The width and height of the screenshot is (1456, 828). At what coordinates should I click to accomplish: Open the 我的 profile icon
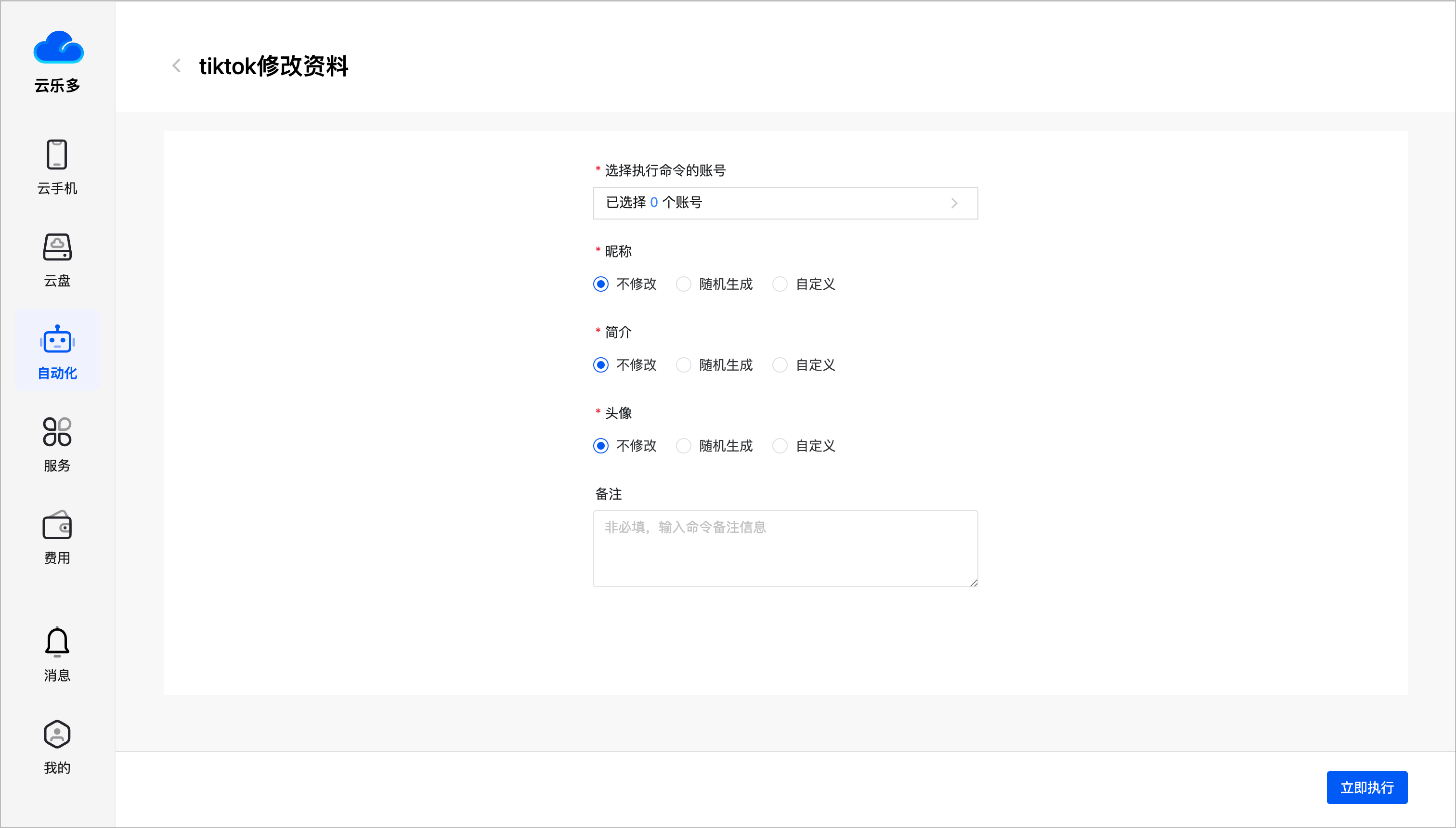coord(57,734)
